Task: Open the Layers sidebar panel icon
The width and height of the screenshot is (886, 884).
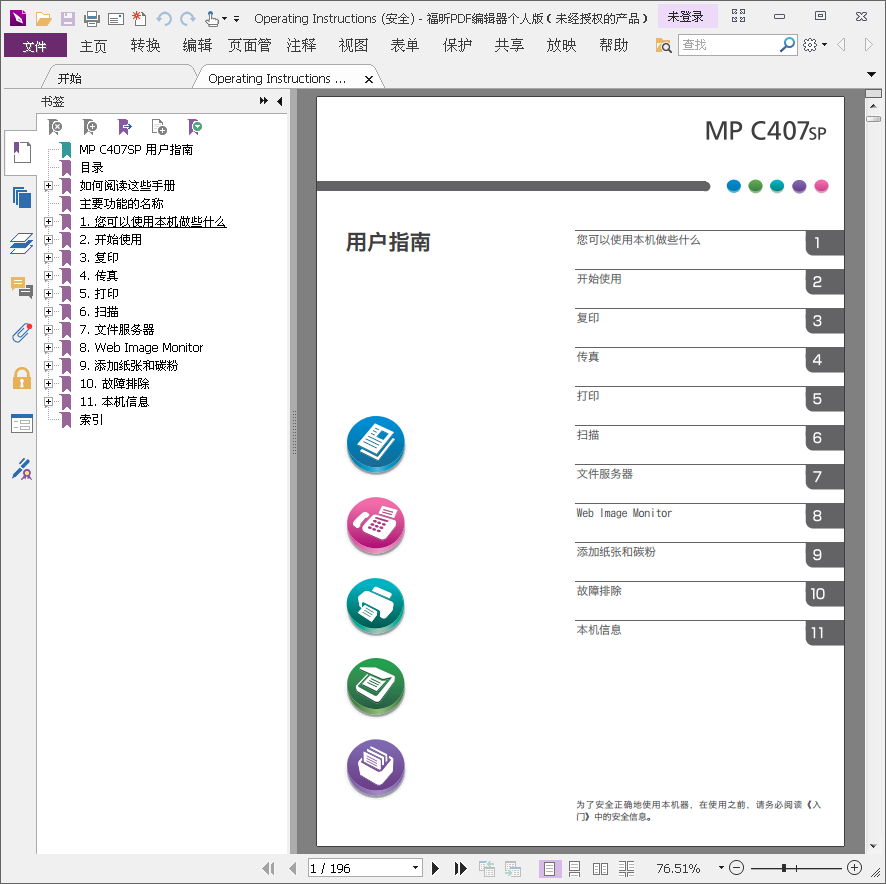Action: (21, 242)
